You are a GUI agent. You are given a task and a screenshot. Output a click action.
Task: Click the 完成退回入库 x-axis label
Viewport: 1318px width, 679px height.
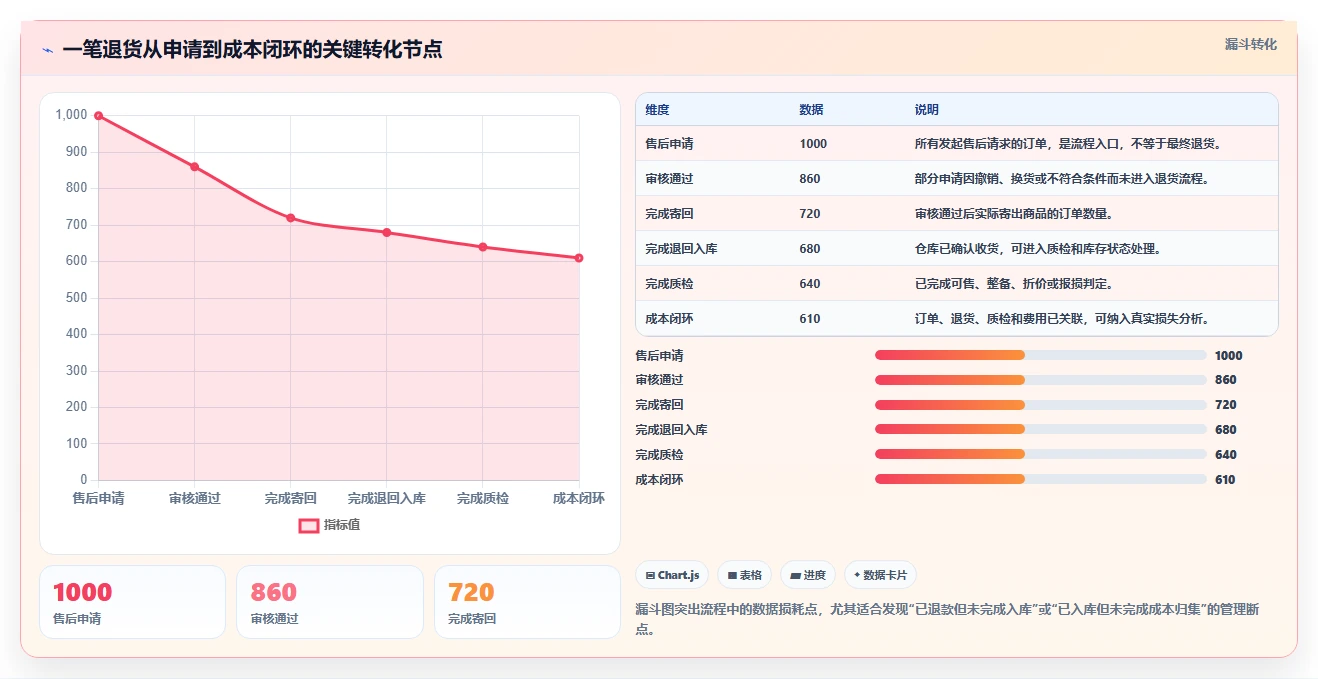[x=387, y=498]
